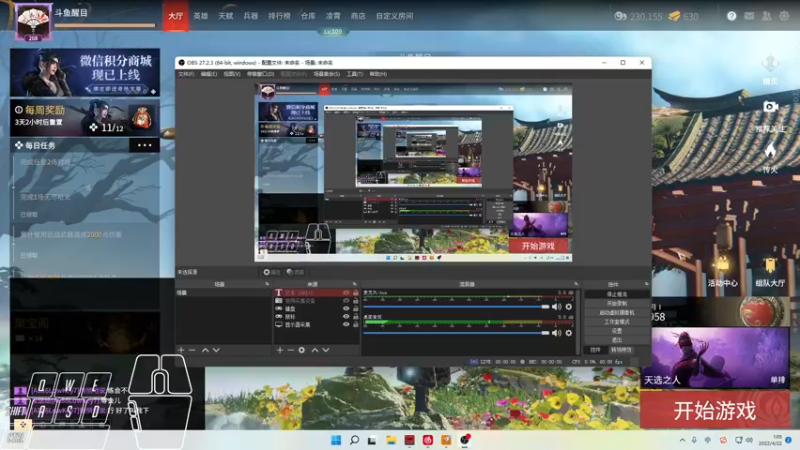Open File Explorer from taskbar
Image resolution: width=800 pixels, height=450 pixels.
coord(391,440)
